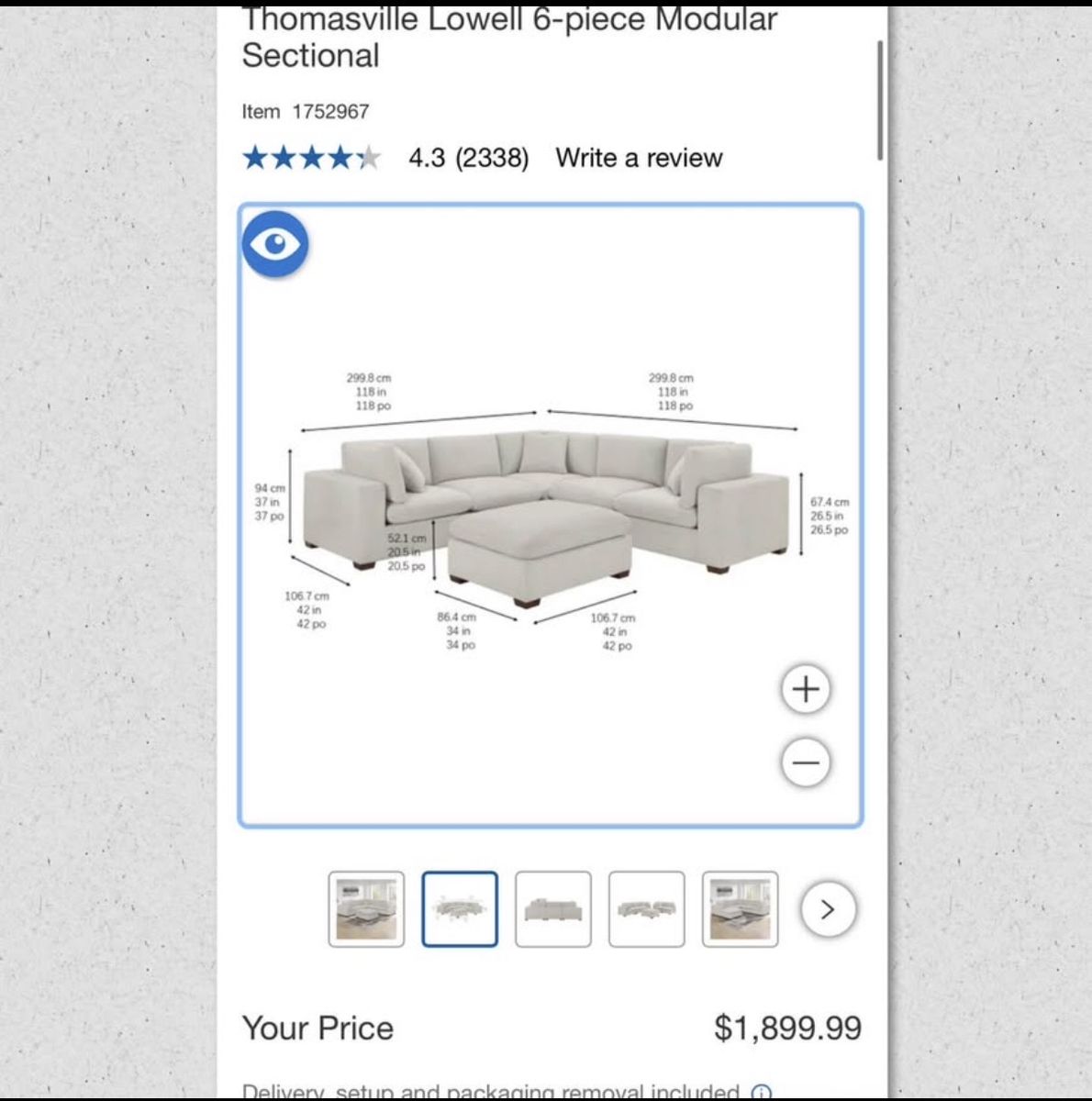Click the main sectional dimensions image

[x=549, y=514]
